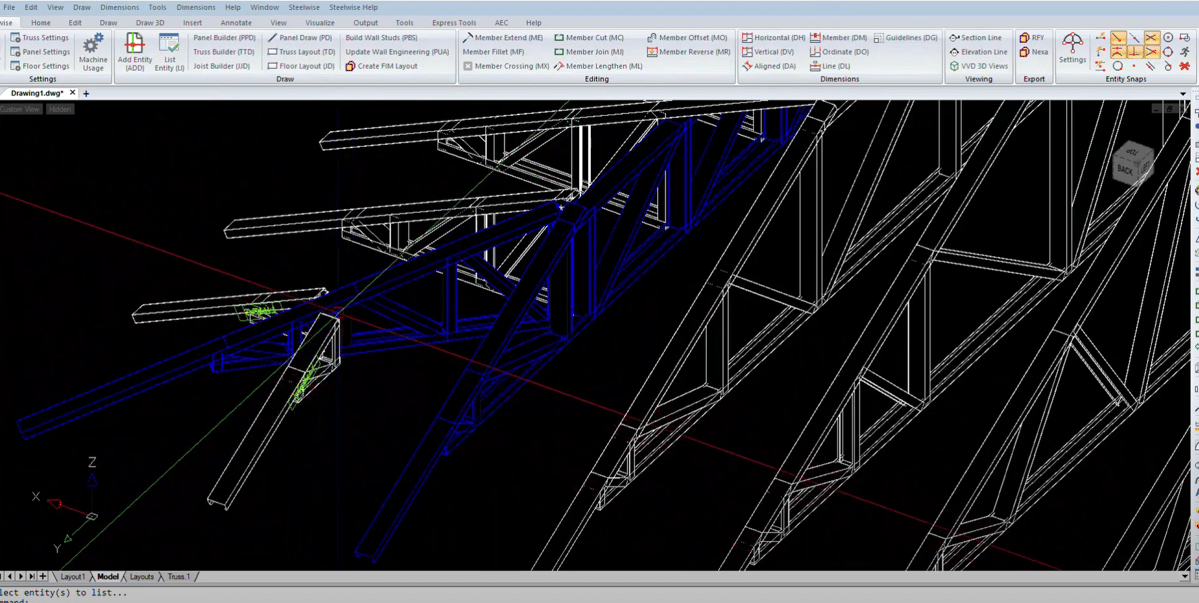This screenshot has width=1199, height=603.
Task: Click the Add Entity (ADD) icon
Action: pyautogui.click(x=134, y=45)
